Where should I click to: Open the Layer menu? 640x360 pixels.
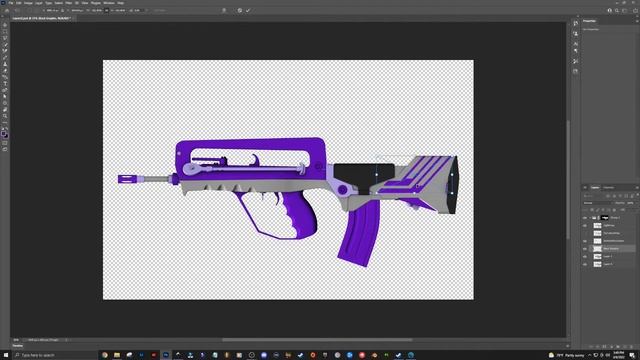(x=39, y=3)
